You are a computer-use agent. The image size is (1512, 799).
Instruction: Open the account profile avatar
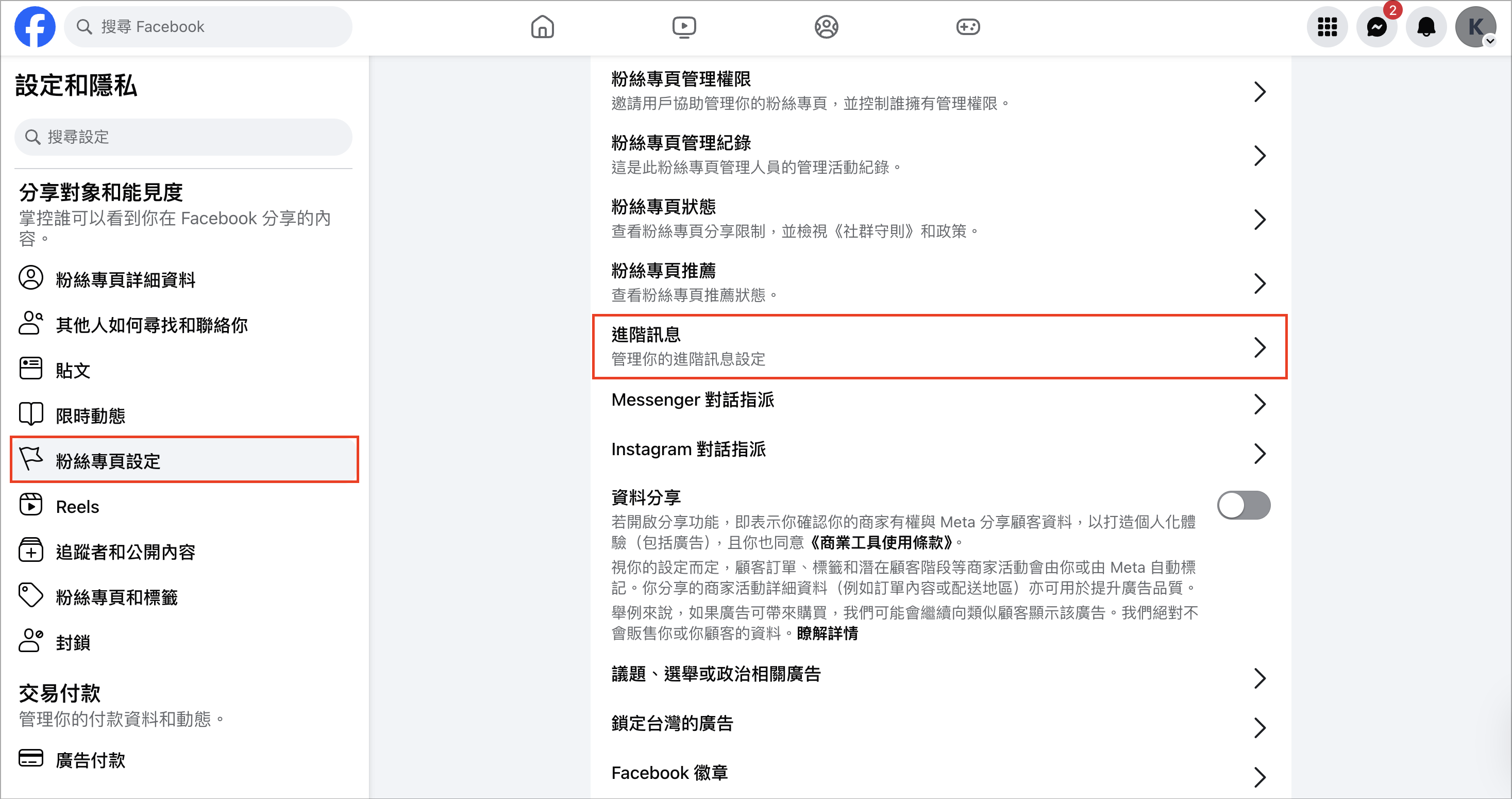coord(1475,27)
